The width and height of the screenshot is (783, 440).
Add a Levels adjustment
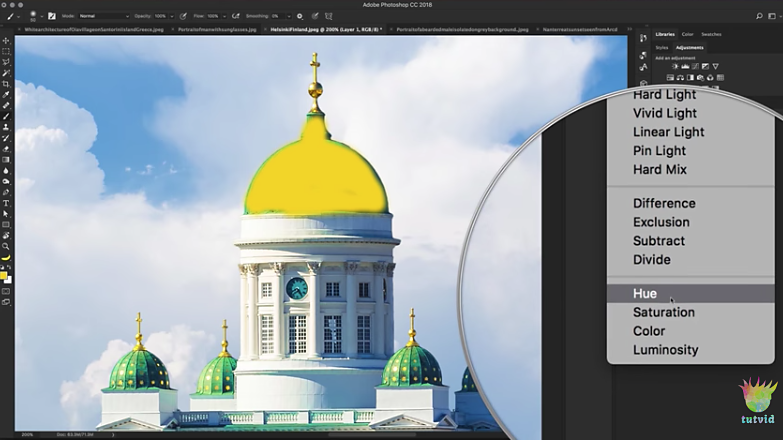coord(685,66)
